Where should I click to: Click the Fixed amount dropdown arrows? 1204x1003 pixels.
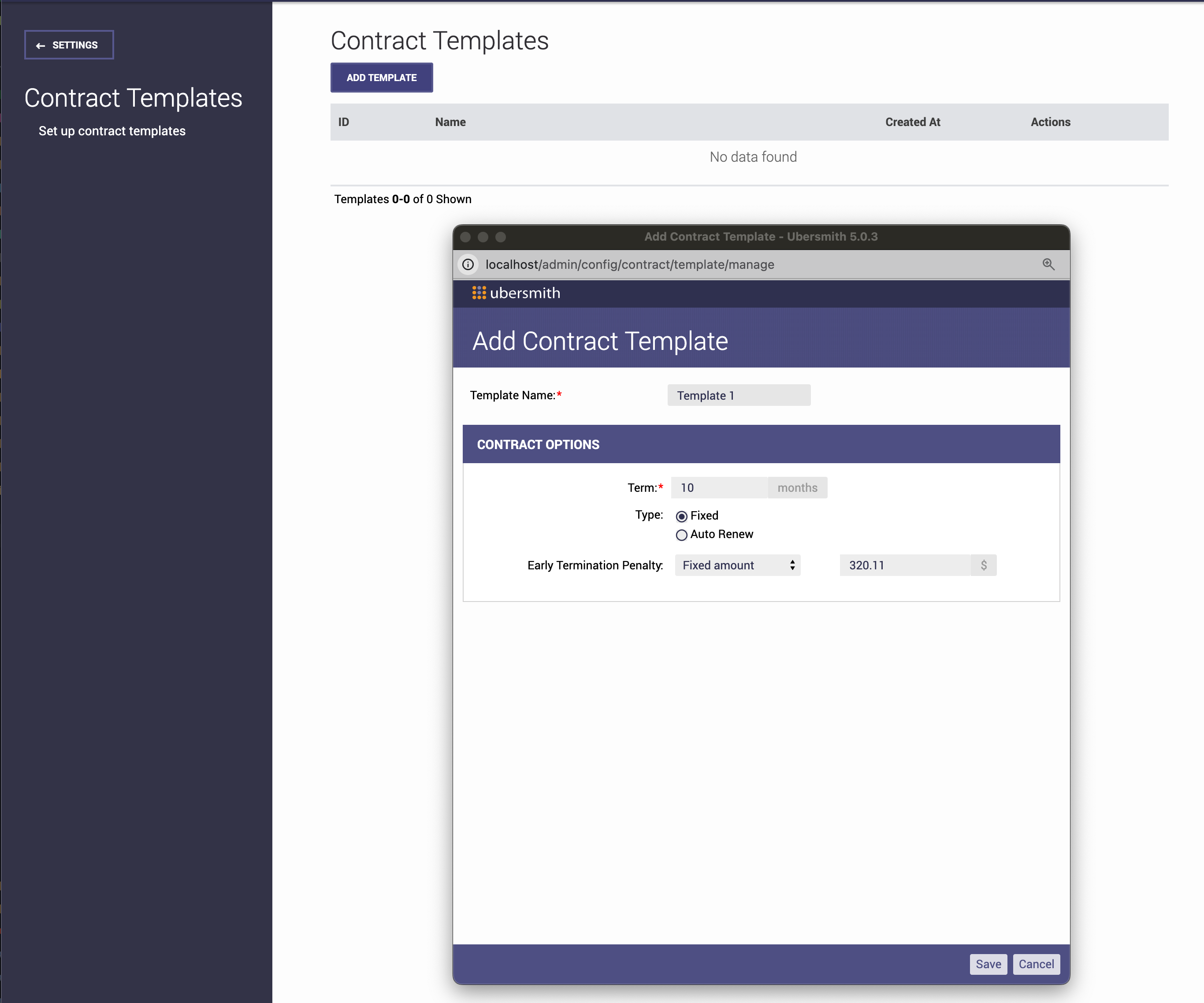[792, 565]
